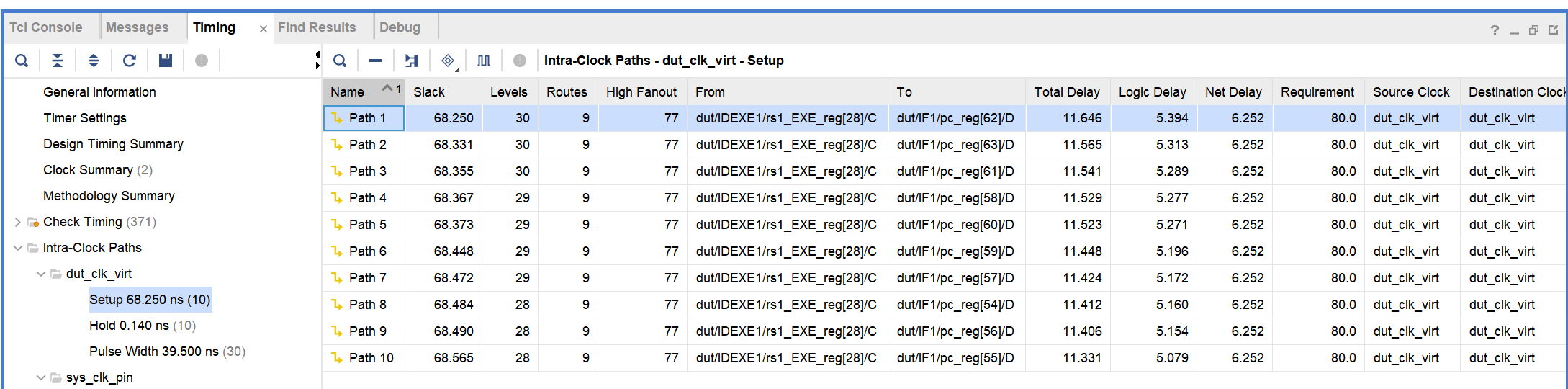Click the search icon in the left Timing pane
Viewport: 1568px width, 389px height.
coord(22,61)
